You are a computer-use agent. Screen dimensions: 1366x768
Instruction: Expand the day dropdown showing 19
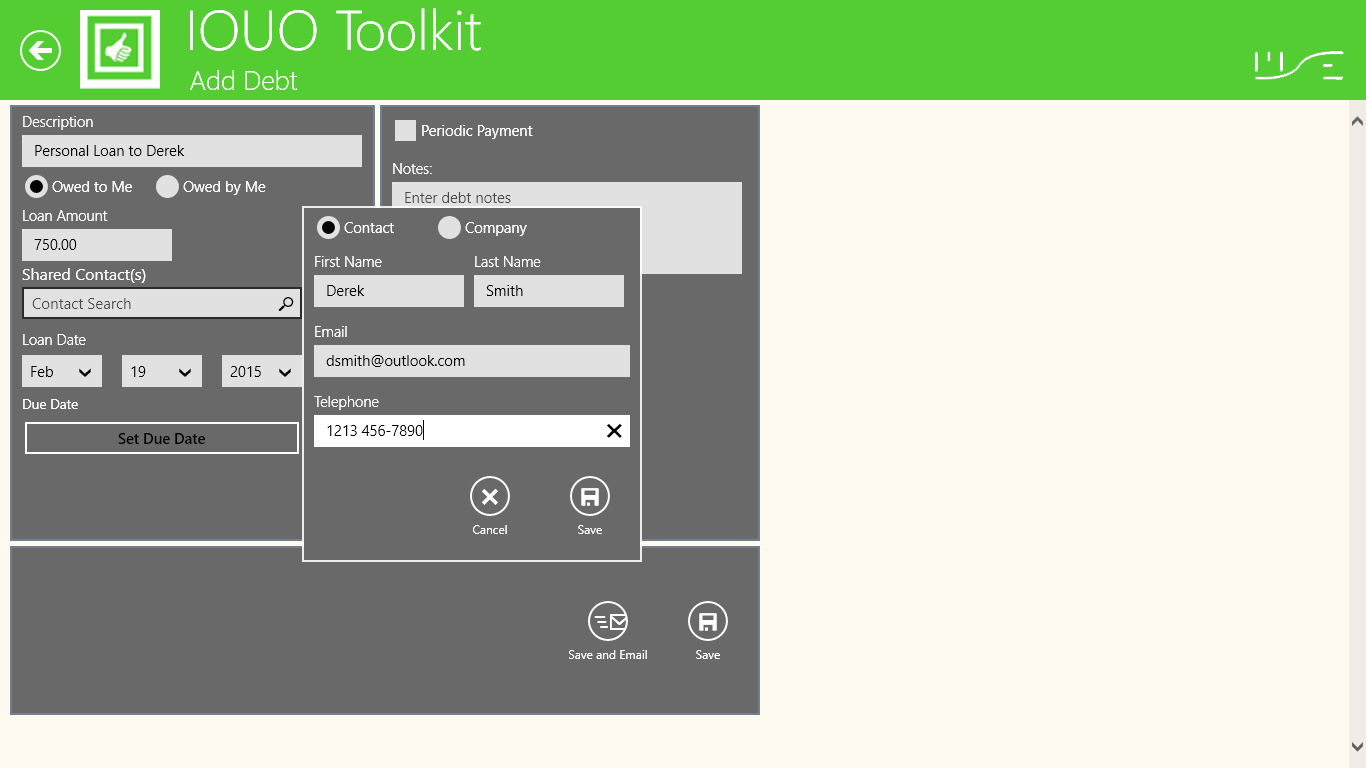pyautogui.click(x=162, y=372)
